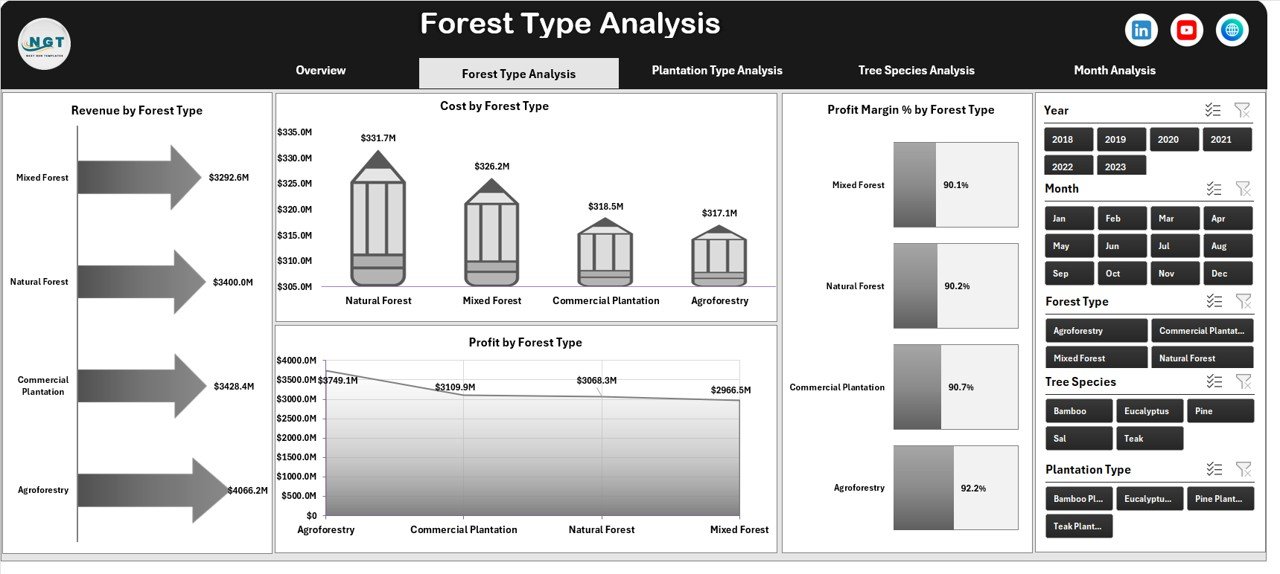Viewport: 1280px width, 574px height.
Task: Select Nov in Month slicer
Action: click(x=1175, y=273)
